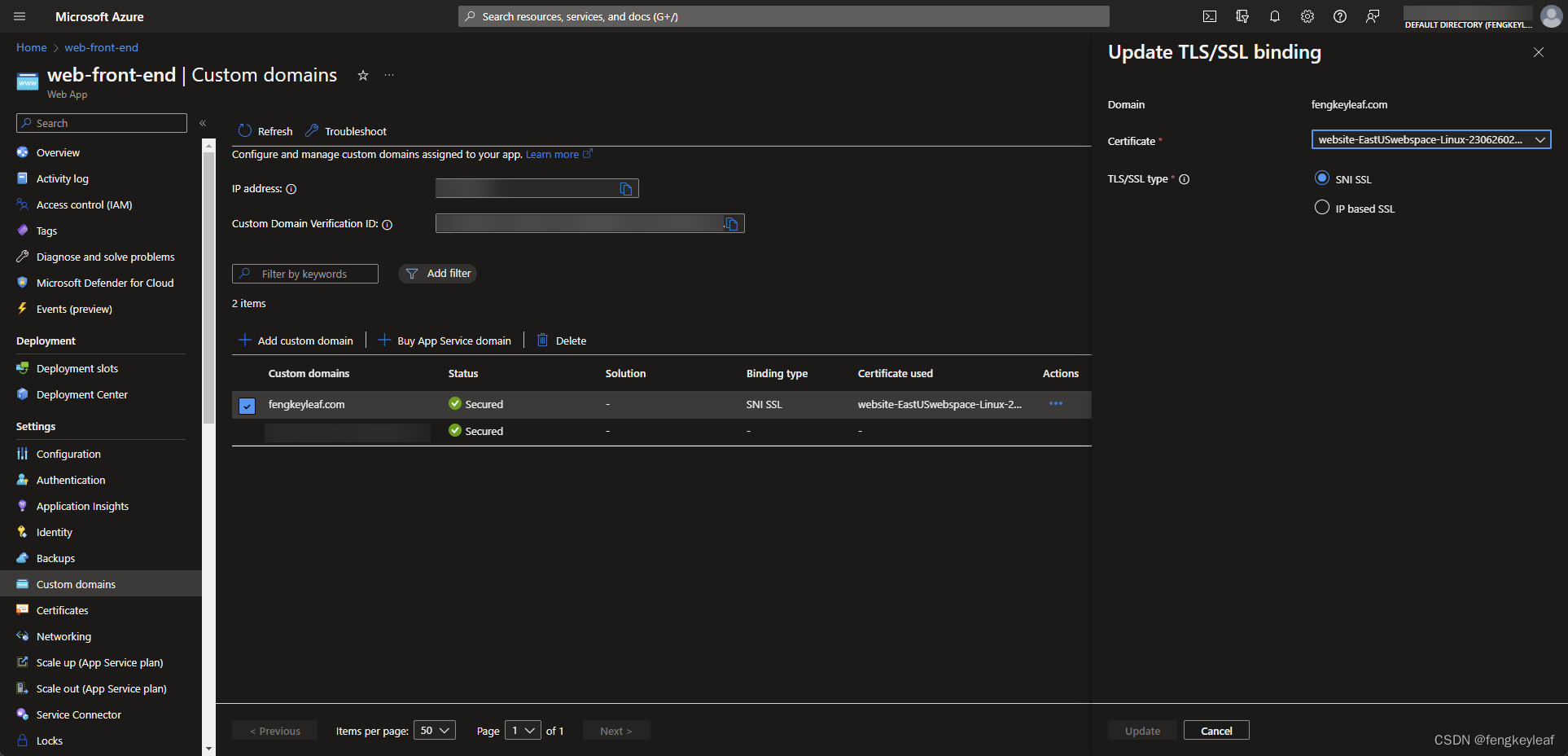Click Troubleshoot in the toolbar
This screenshot has width=1568, height=756.
pyautogui.click(x=346, y=131)
